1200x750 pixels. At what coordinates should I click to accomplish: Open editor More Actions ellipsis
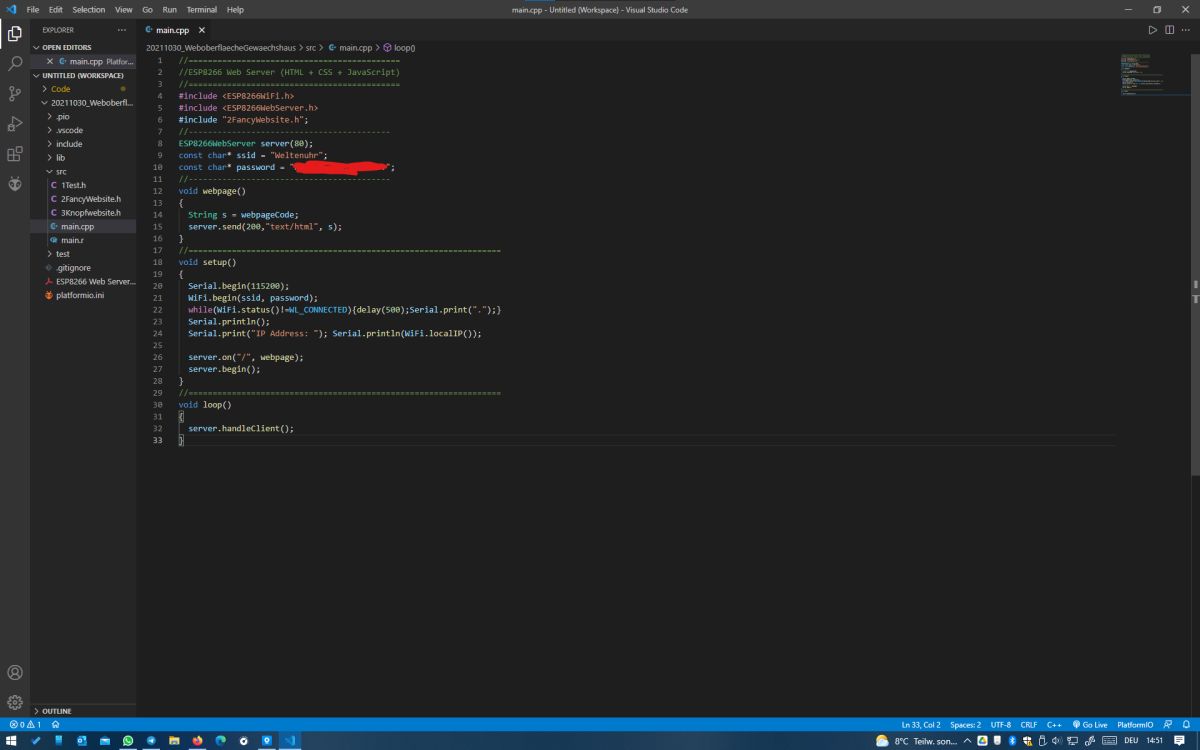(1185, 30)
